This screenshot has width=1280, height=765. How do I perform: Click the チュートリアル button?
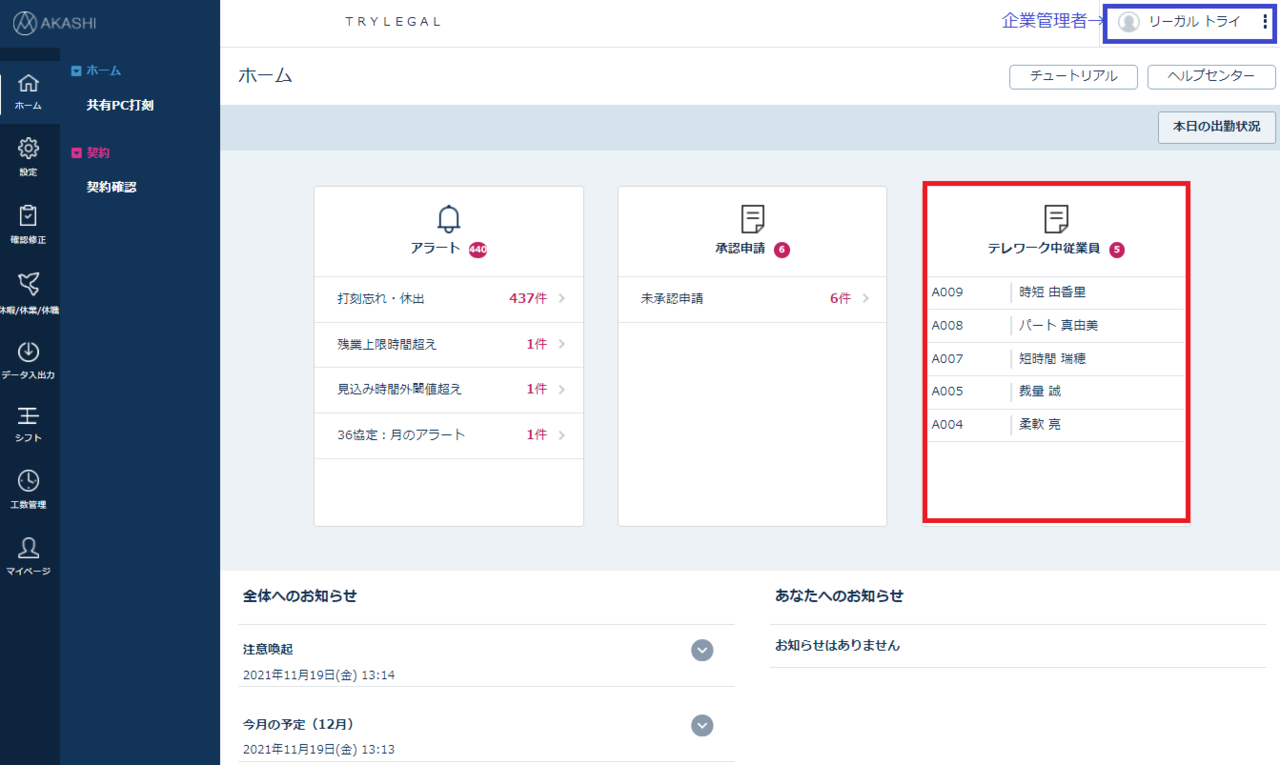(1074, 77)
